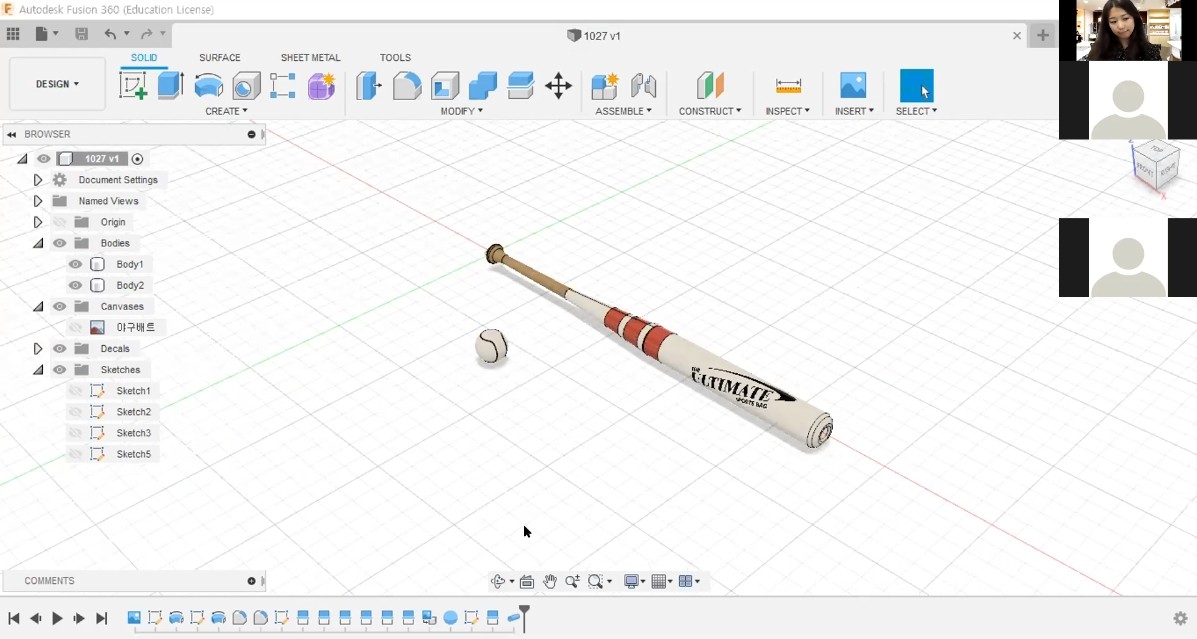
Task: Open the SELECT menu
Action: coord(916,111)
